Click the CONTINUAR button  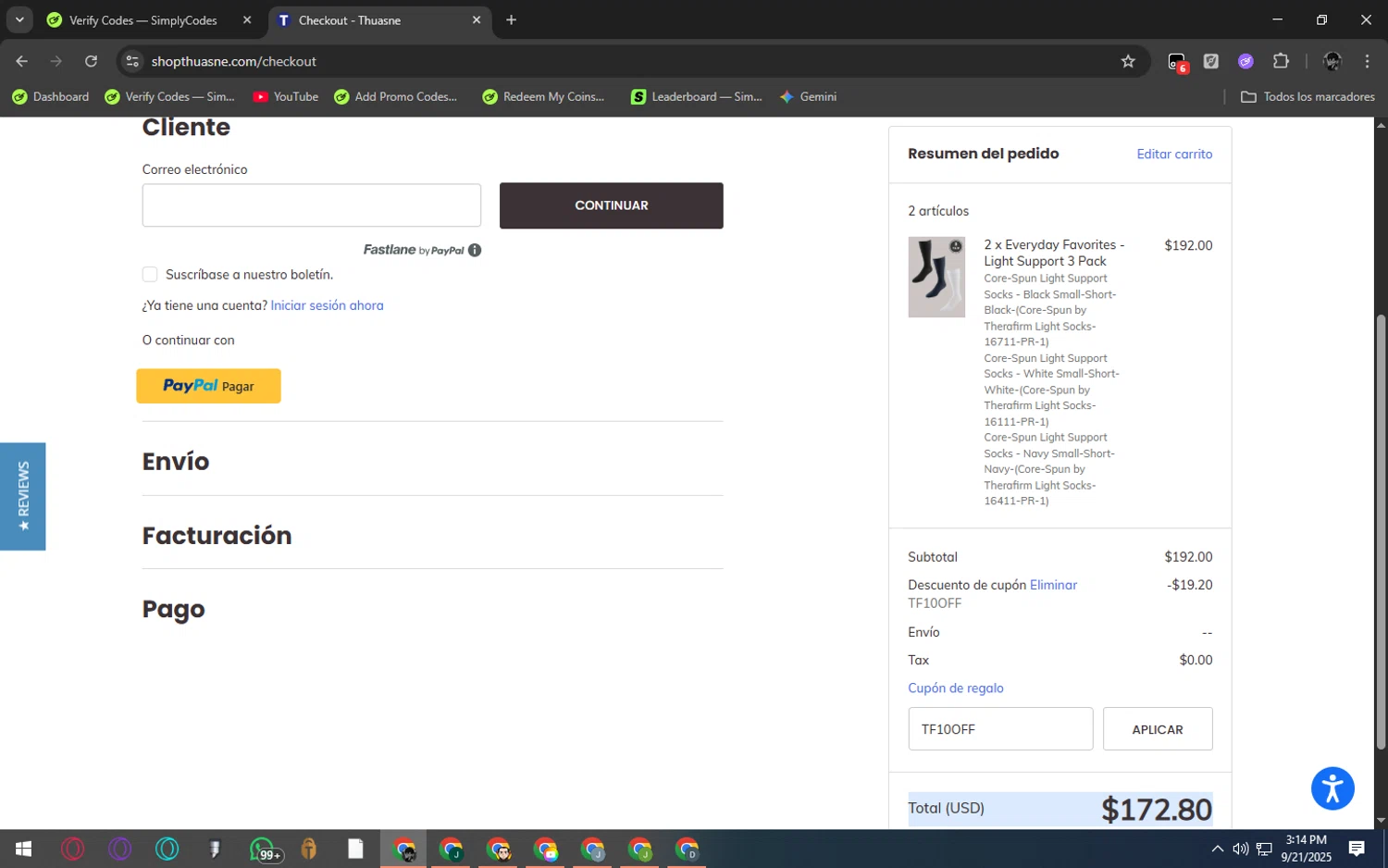[612, 205]
